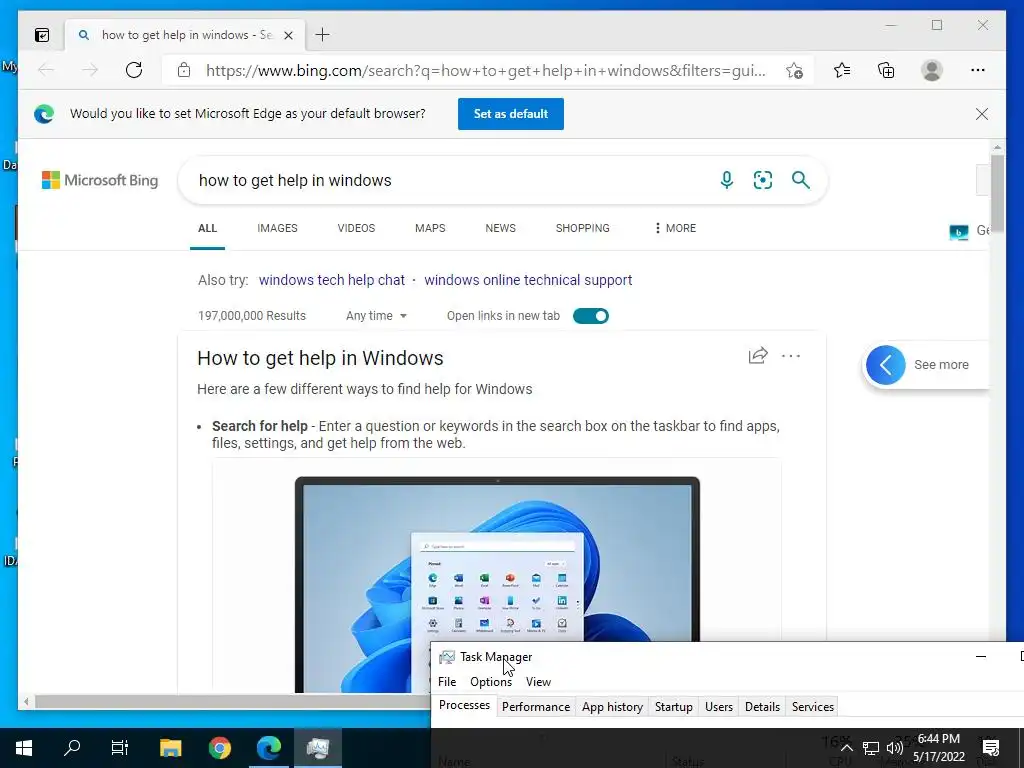The image size is (1024, 768).
Task: Switch to Task Manager Details tab
Action: click(x=762, y=707)
